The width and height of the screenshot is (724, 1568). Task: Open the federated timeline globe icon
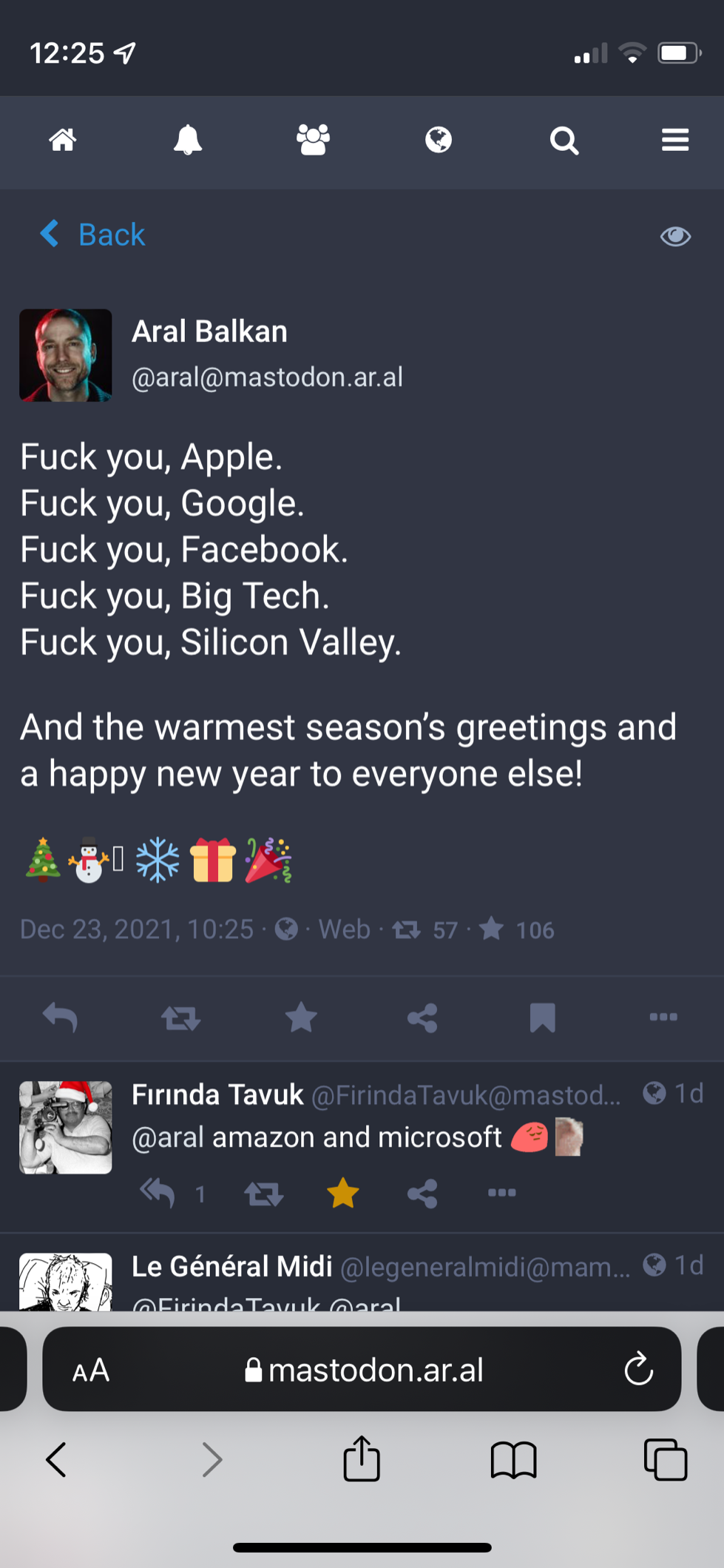(439, 140)
